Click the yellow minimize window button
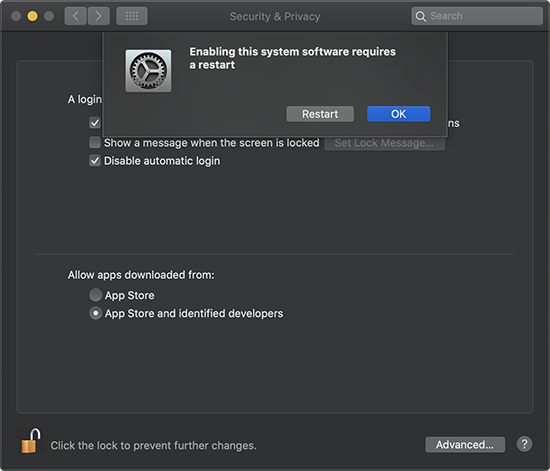The image size is (550, 471). pyautogui.click(x=32, y=16)
